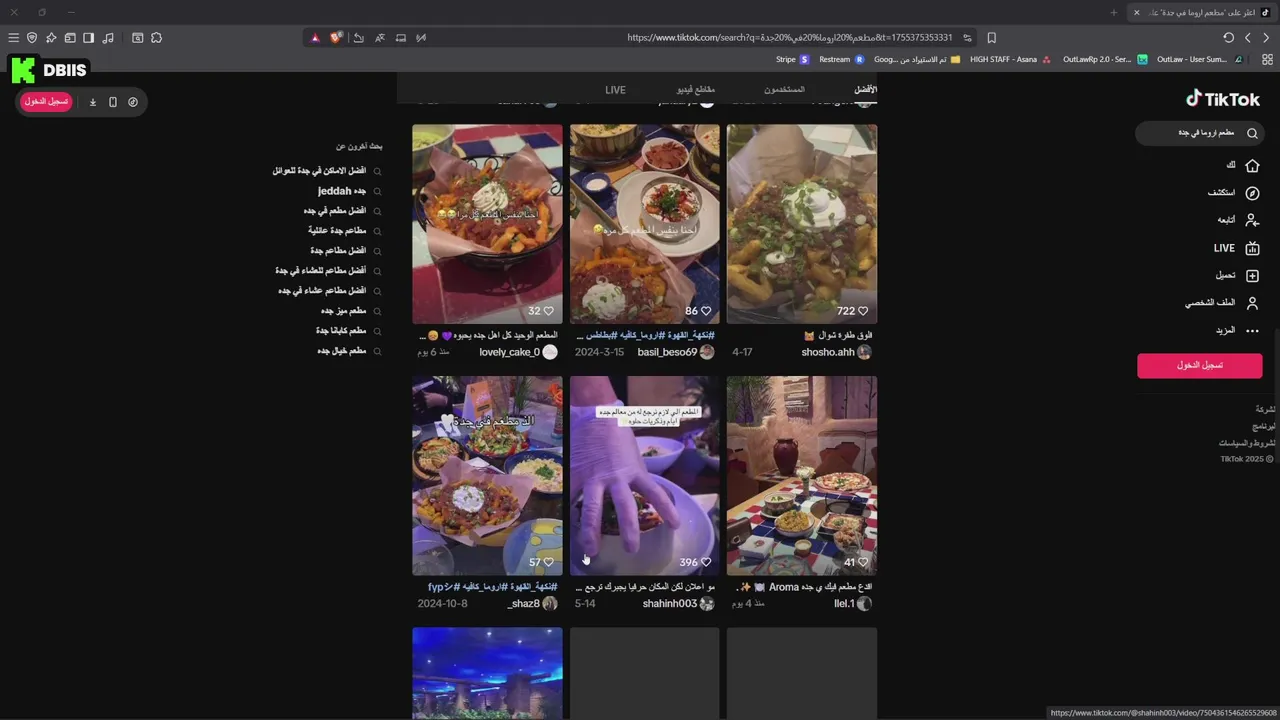The width and height of the screenshot is (1280, 720).
Task: Click the translate page icon
Action: [x=379, y=38]
